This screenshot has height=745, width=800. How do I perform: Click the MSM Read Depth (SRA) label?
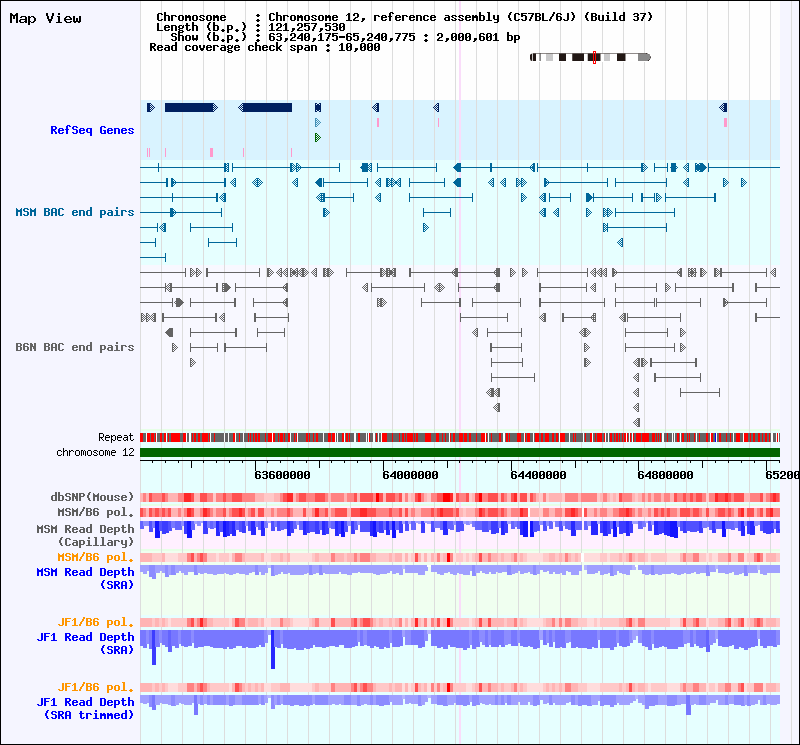pyautogui.click(x=85, y=579)
